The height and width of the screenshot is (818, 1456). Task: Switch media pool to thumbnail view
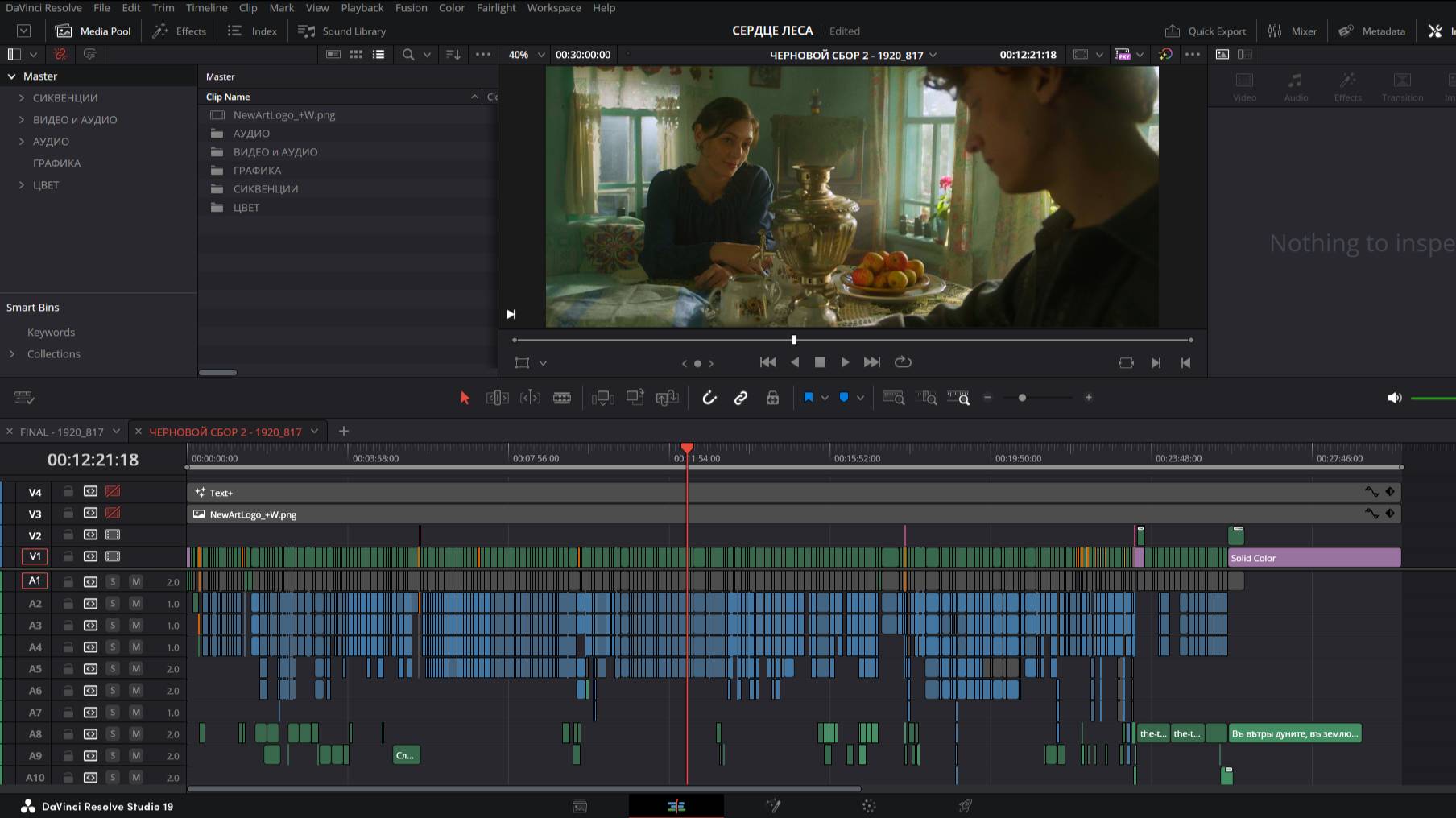[x=355, y=54]
